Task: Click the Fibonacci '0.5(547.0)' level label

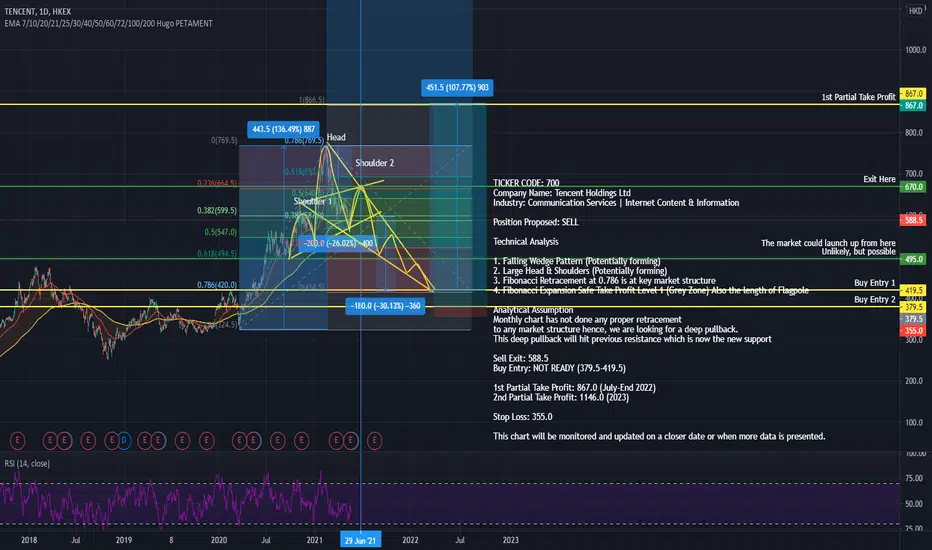Action: pos(221,232)
